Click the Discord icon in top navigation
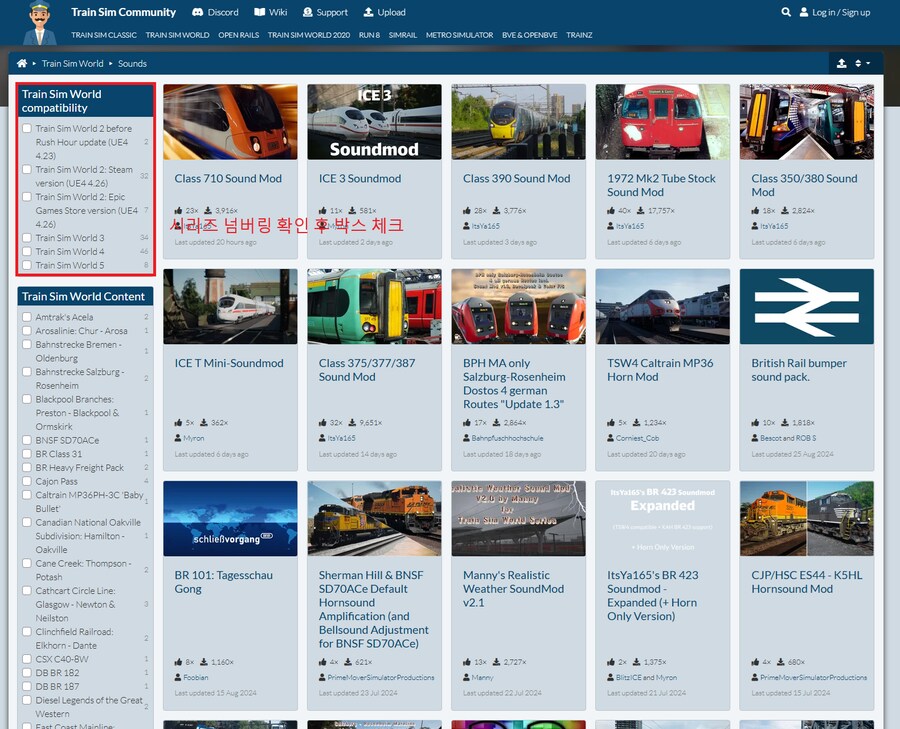 click(x=197, y=12)
